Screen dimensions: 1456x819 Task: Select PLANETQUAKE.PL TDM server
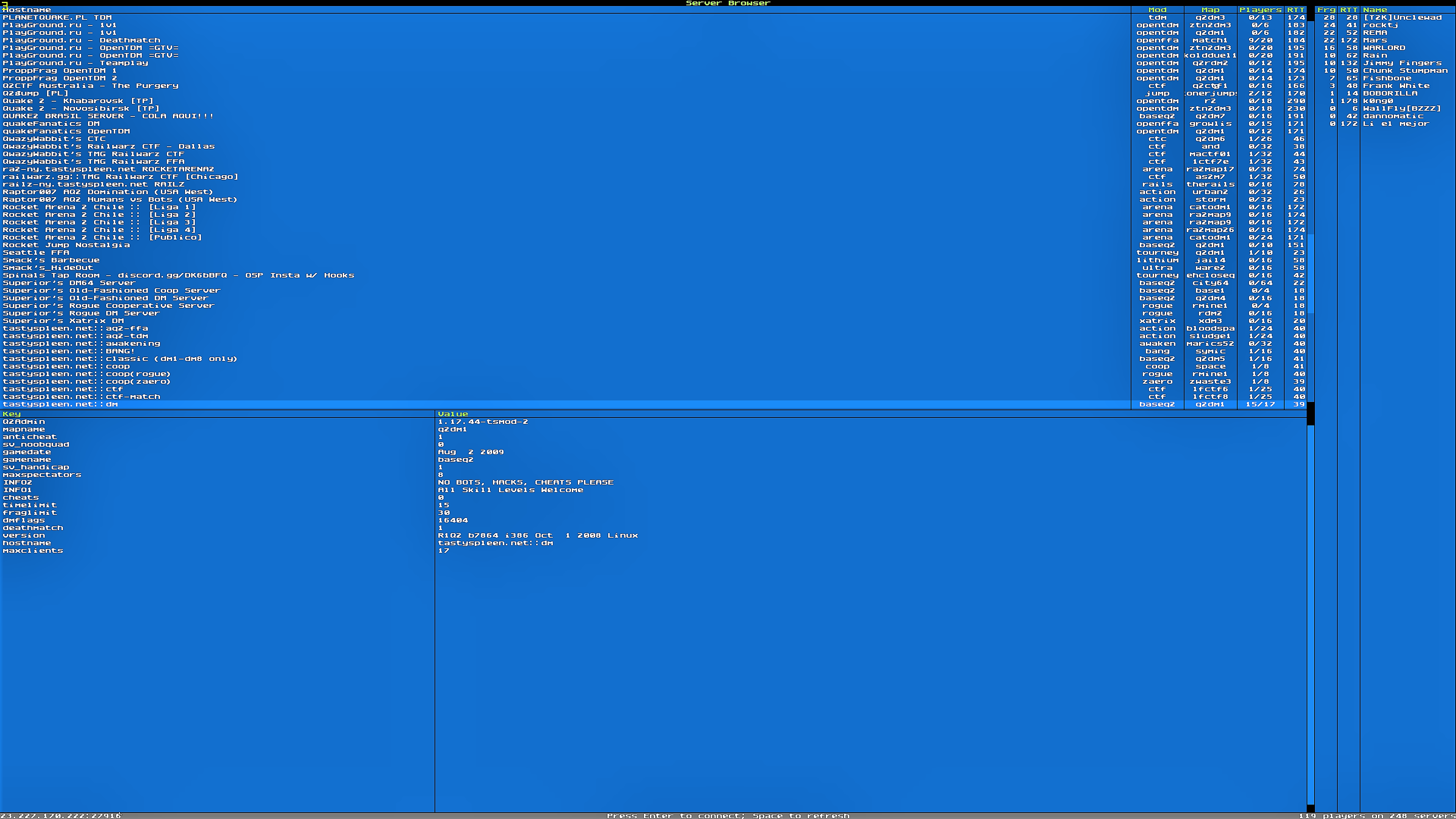pos(653,17)
